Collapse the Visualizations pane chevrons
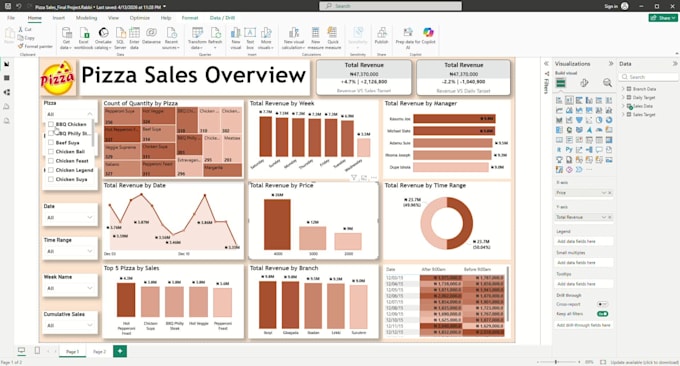This screenshot has width=680, height=366. pyautogui.click(x=611, y=63)
